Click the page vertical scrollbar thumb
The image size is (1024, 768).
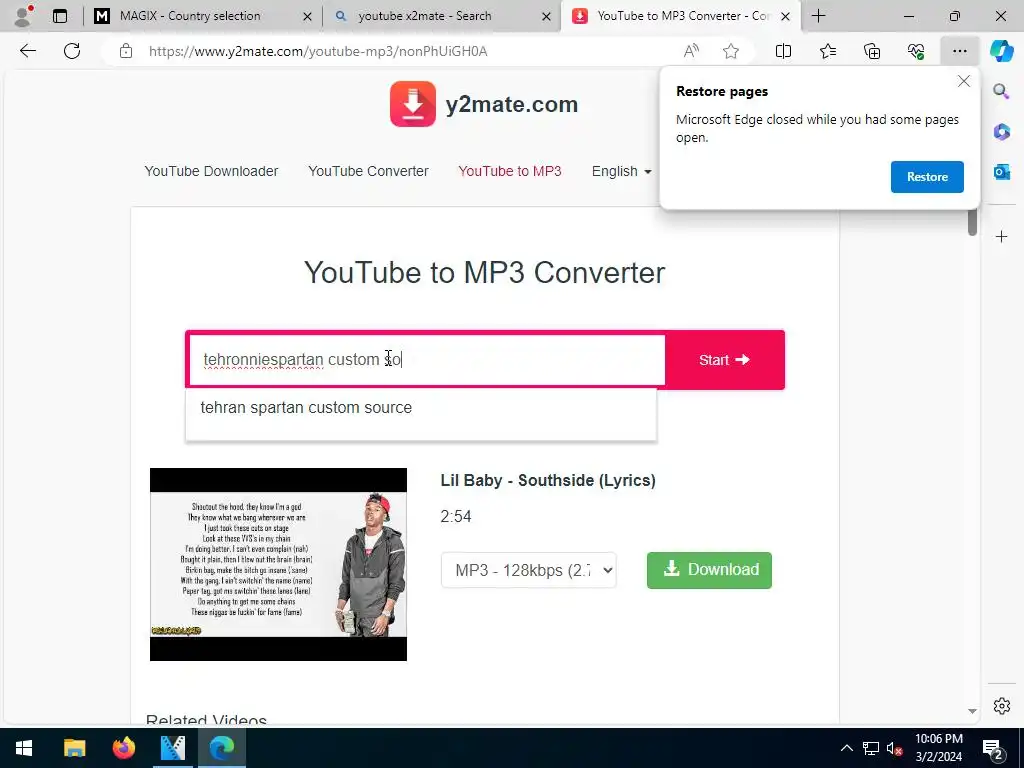[x=972, y=222]
